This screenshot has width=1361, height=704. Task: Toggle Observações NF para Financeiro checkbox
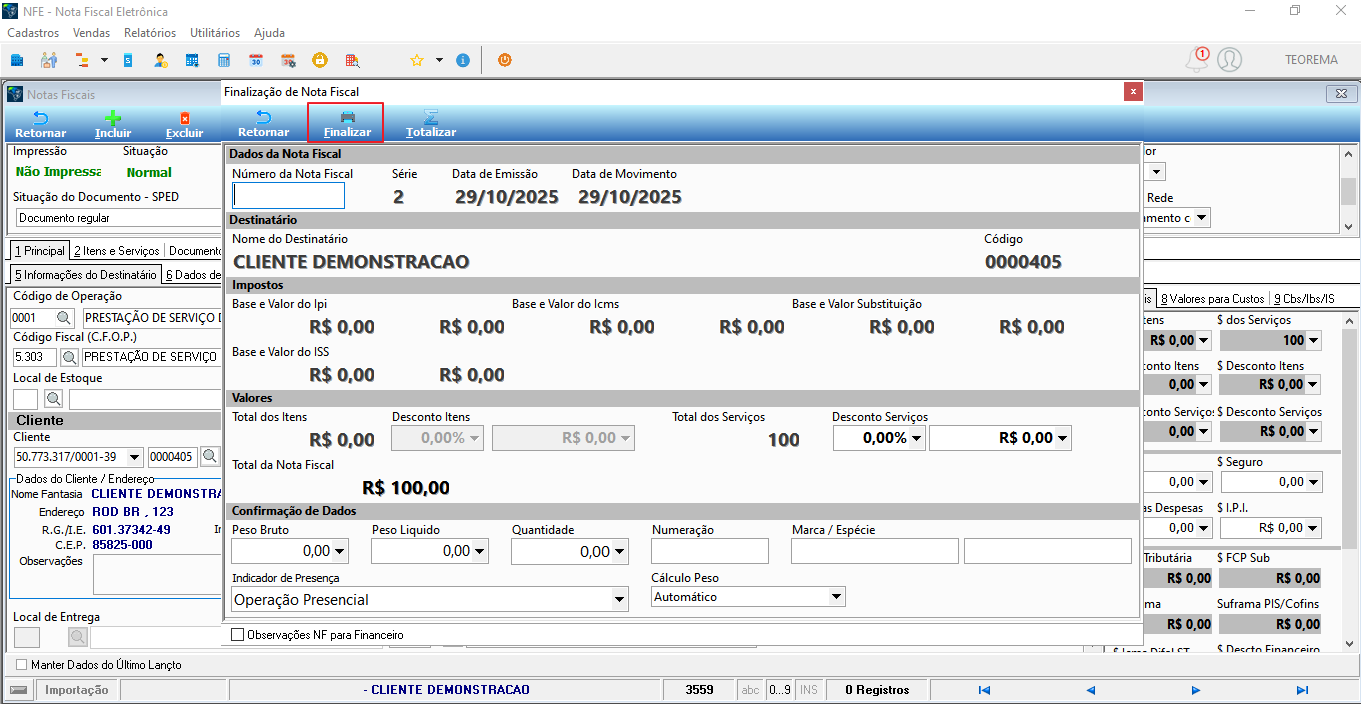(238, 635)
